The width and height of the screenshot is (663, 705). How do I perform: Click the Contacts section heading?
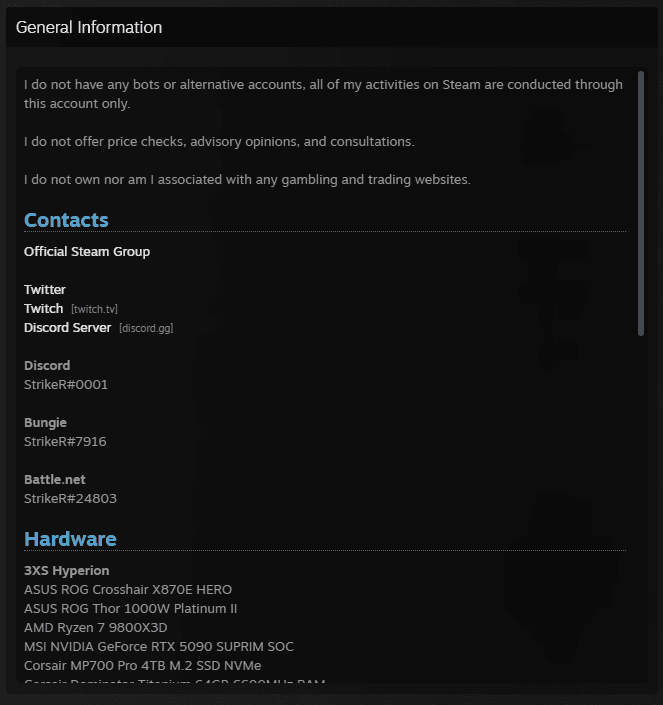66,220
